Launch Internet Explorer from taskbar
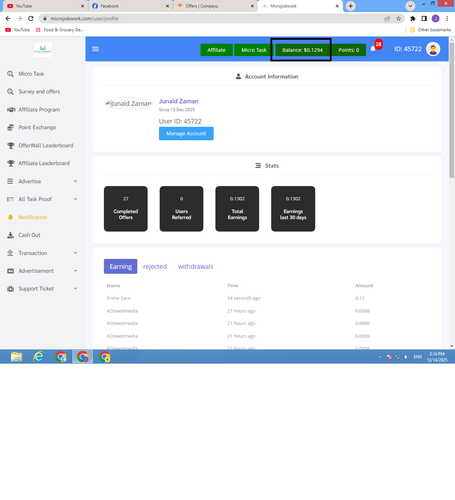 39,357
